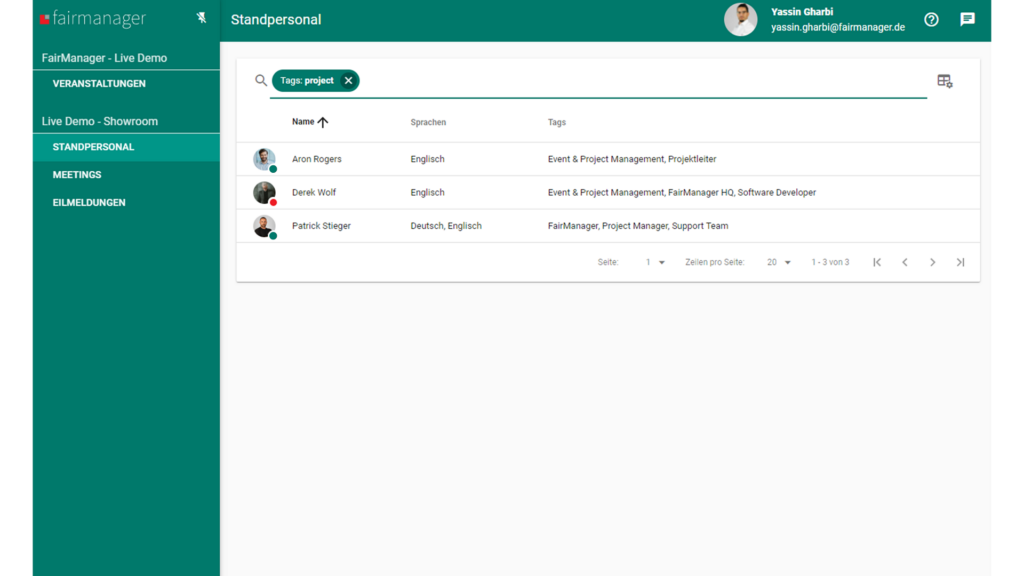Click Englisch in Aron Rogers row
The width and height of the screenshot is (1024, 576).
(x=428, y=159)
